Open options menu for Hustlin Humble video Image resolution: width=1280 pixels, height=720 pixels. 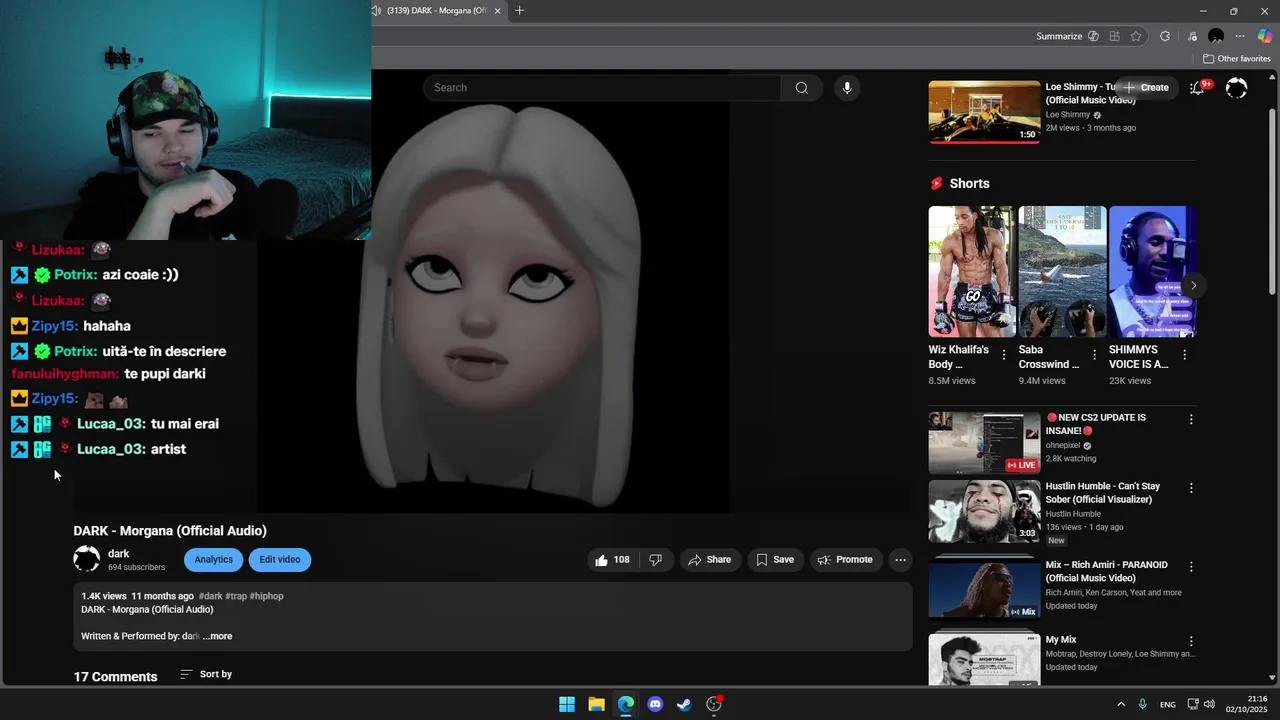1191,488
